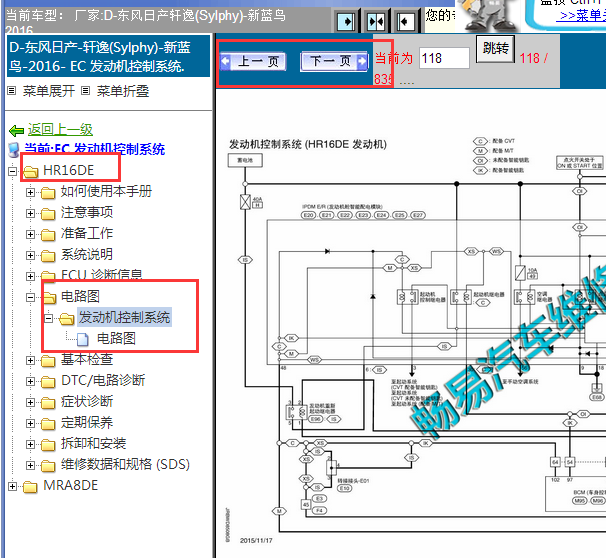Click 菜单折叠 to collapse all menus

coord(123,91)
